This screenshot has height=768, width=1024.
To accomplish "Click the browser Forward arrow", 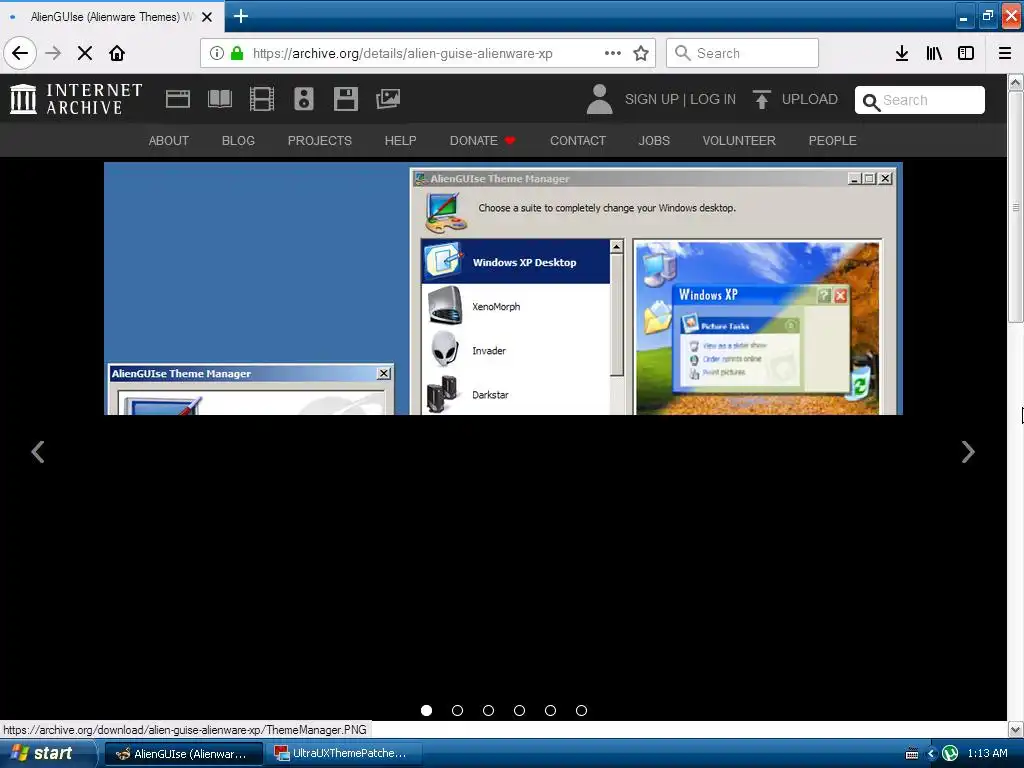I will point(53,53).
